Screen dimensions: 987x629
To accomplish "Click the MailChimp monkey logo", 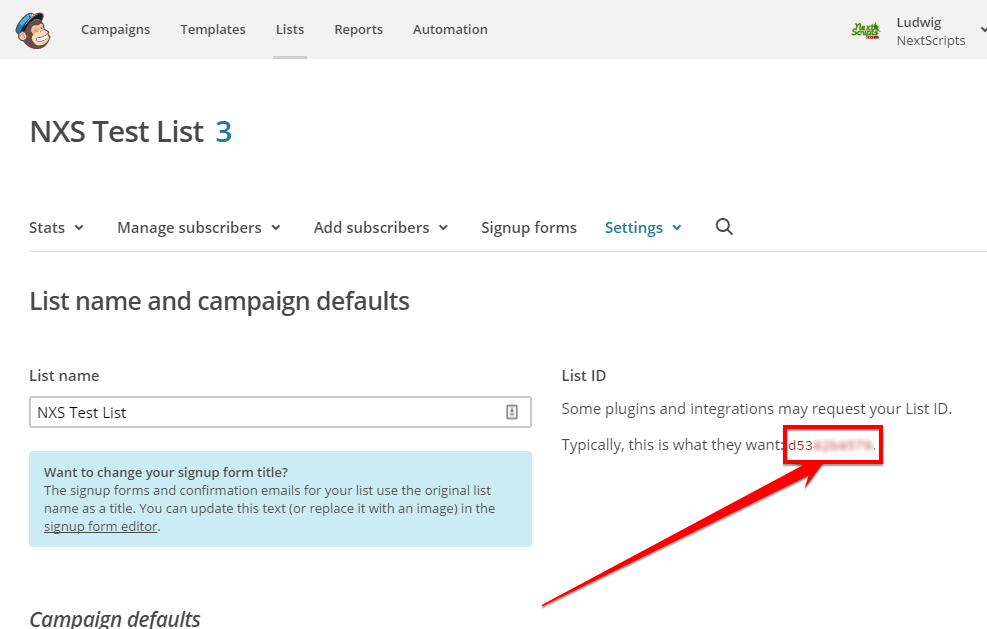I will pos(33,30).
